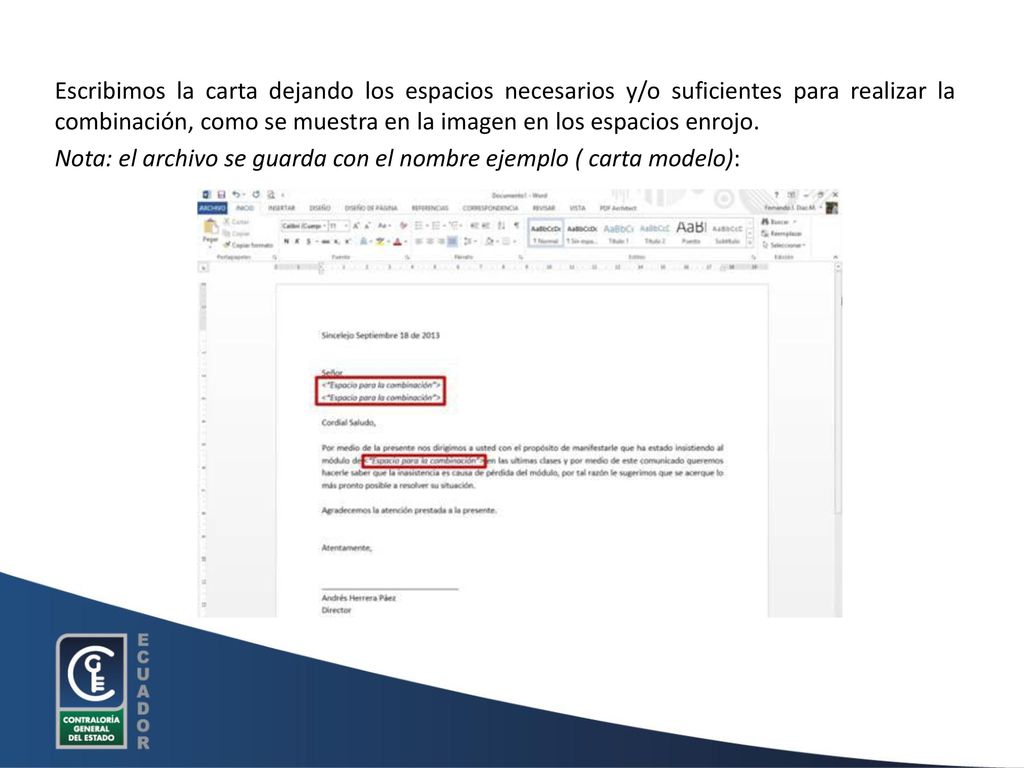Open the Fuente group dialog launcher
The width and height of the screenshot is (1024, 768).
pos(408,257)
